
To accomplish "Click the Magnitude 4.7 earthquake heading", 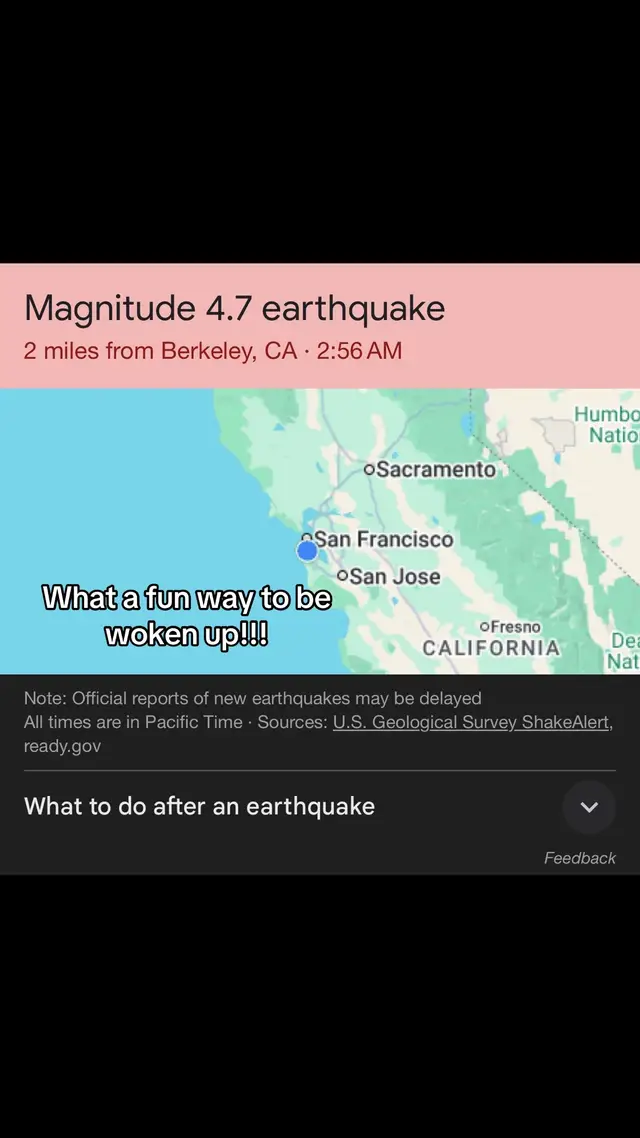I will tap(235, 308).
